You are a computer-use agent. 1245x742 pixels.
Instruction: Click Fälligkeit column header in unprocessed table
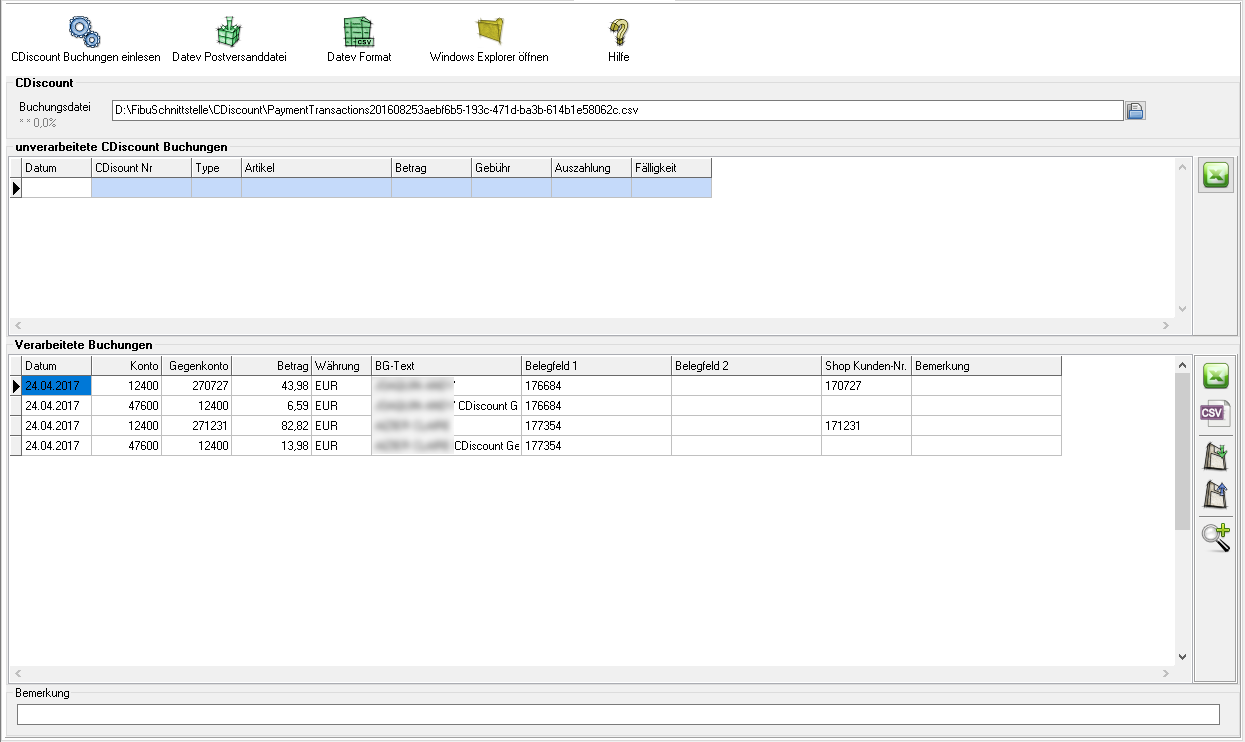[670, 168]
